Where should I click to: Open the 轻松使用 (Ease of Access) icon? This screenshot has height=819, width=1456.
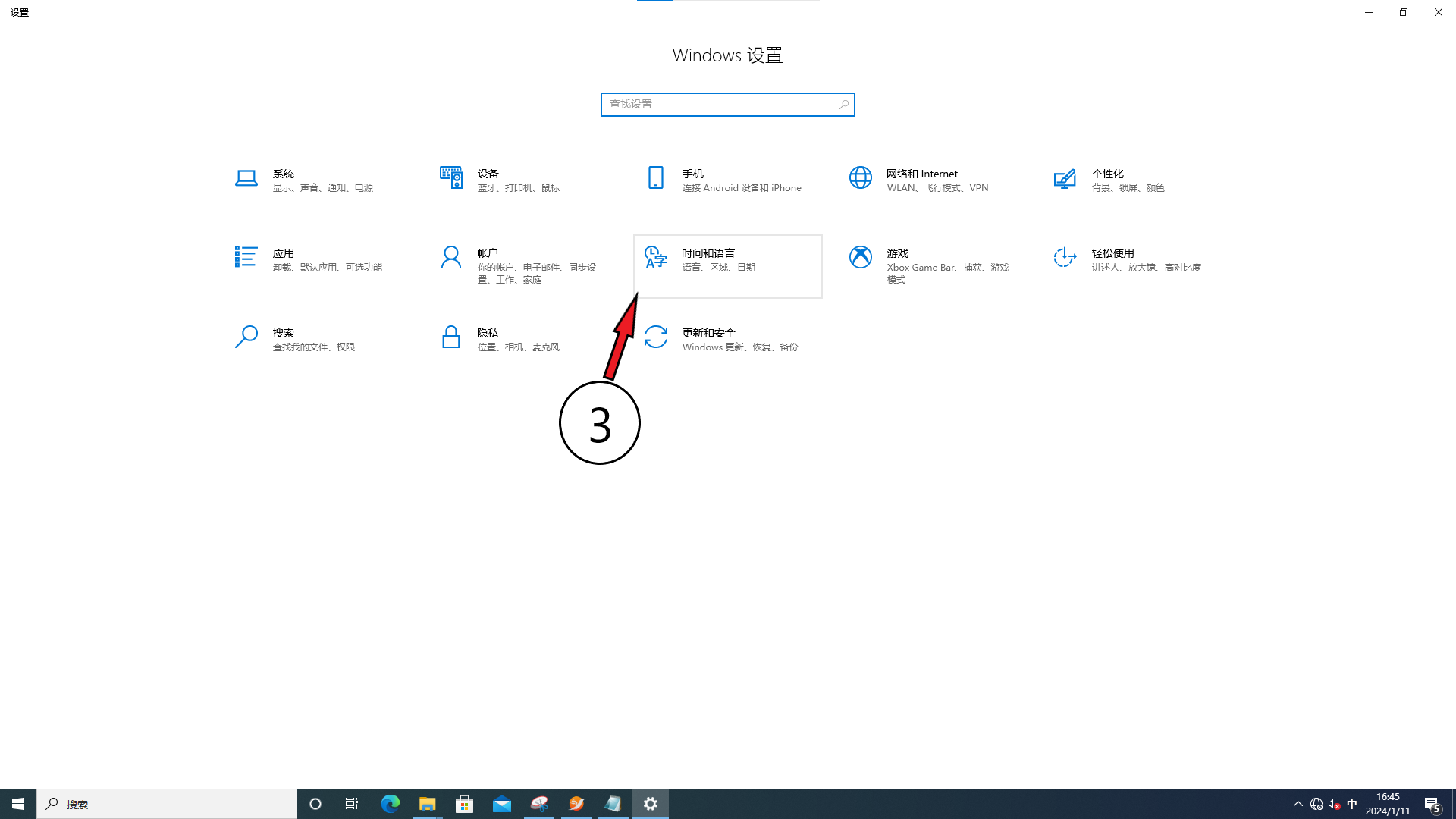1065,258
